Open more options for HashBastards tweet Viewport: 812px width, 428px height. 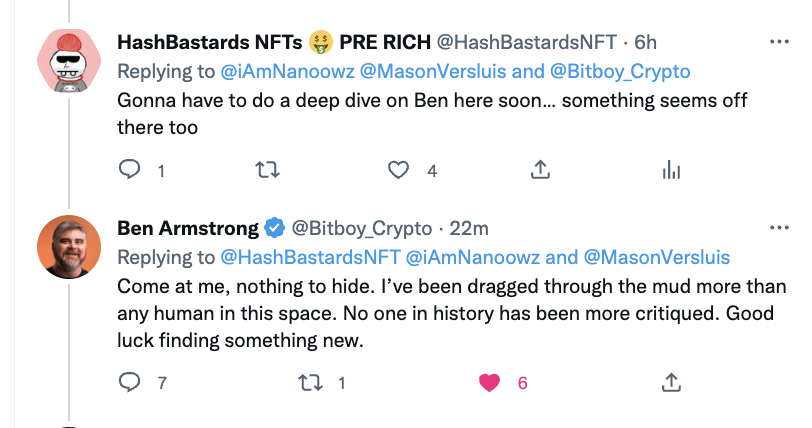tap(778, 42)
